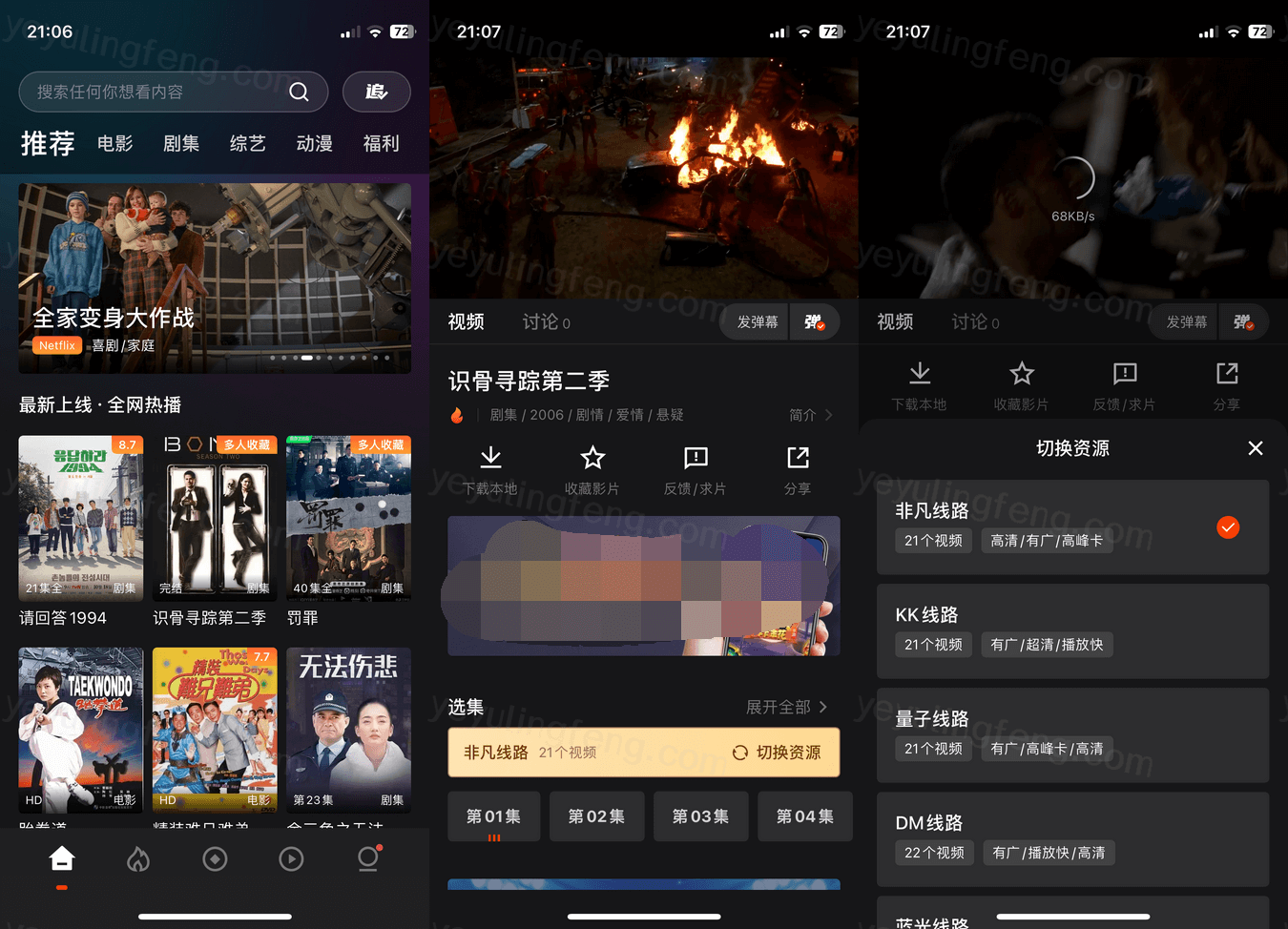Open the 罚罪 poster
This screenshot has width=1288, height=929.
[x=349, y=518]
